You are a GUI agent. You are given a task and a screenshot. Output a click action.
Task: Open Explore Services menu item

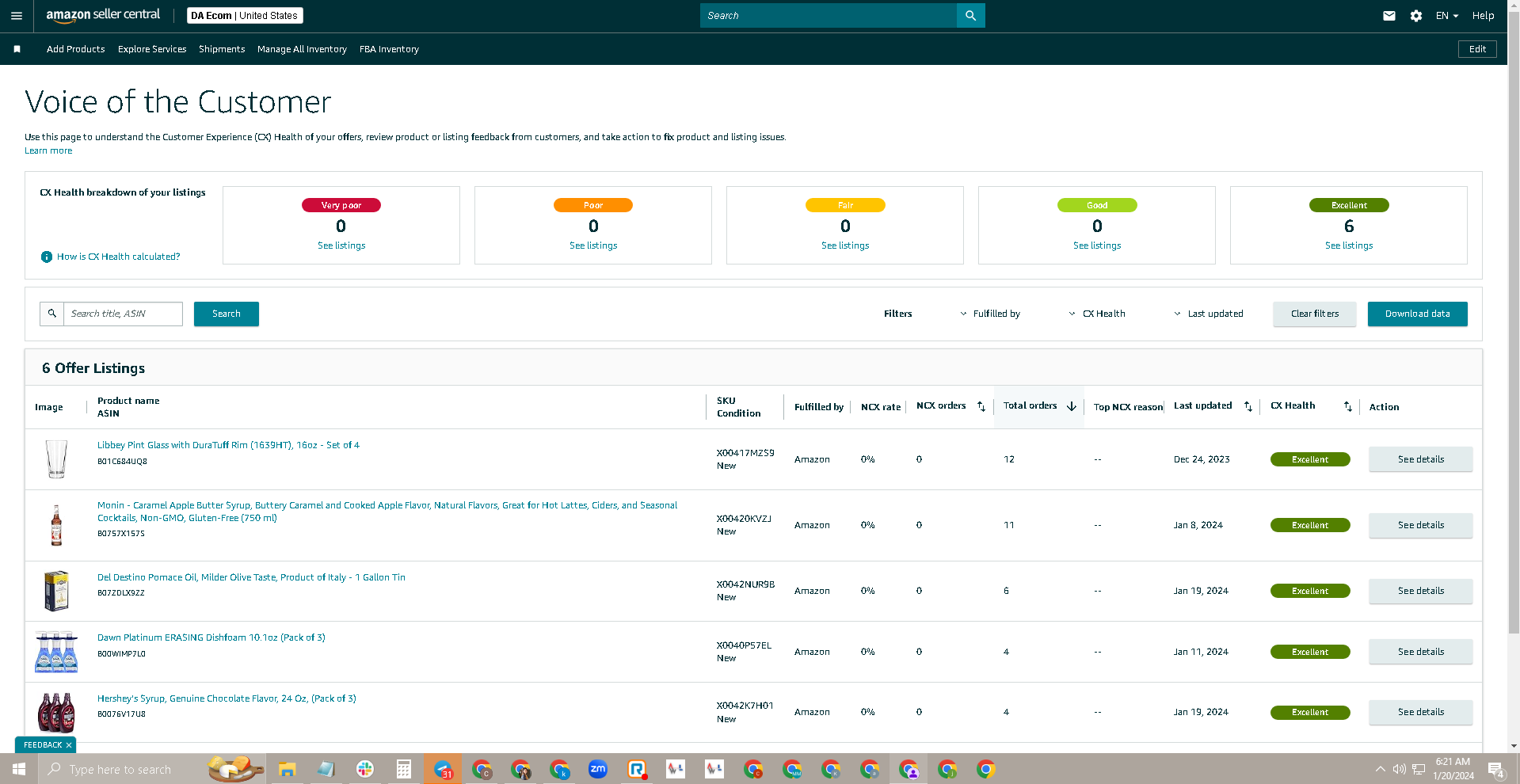pyautogui.click(x=152, y=49)
